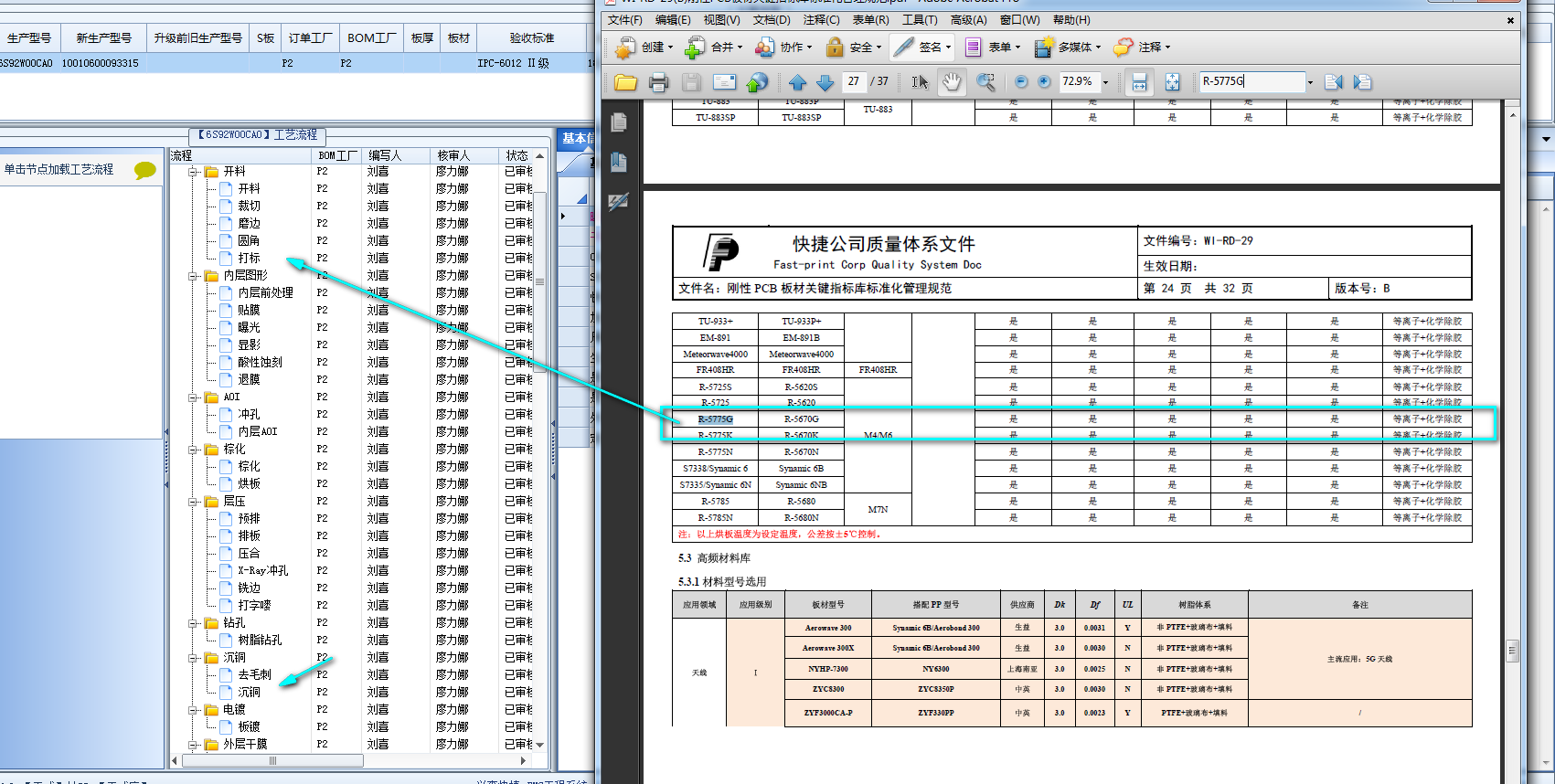Image resolution: width=1555 pixels, height=784 pixels.
Task: Open the 工具(T) menu
Action: 920,20
